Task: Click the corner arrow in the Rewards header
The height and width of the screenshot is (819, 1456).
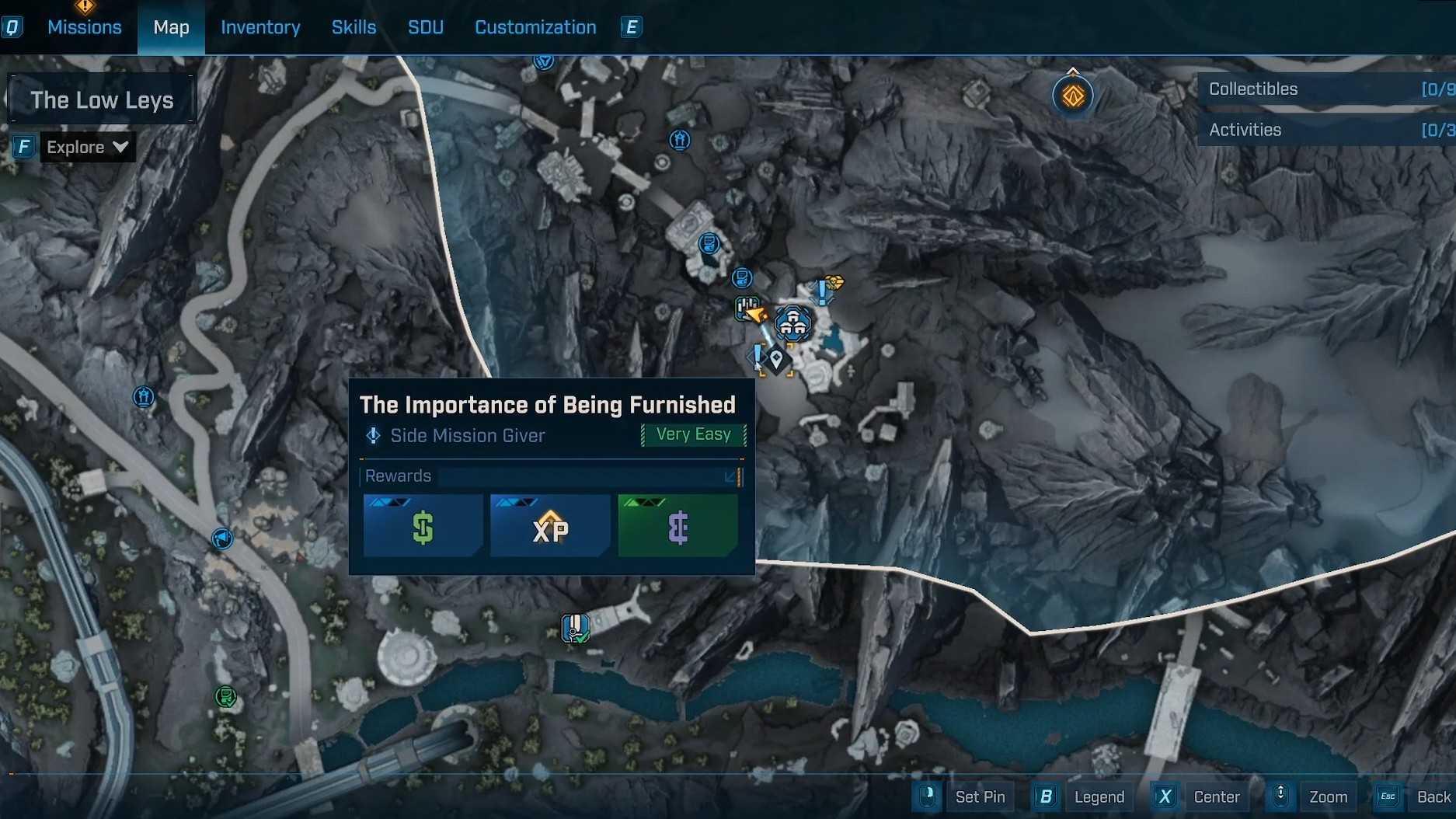Action: tap(730, 476)
